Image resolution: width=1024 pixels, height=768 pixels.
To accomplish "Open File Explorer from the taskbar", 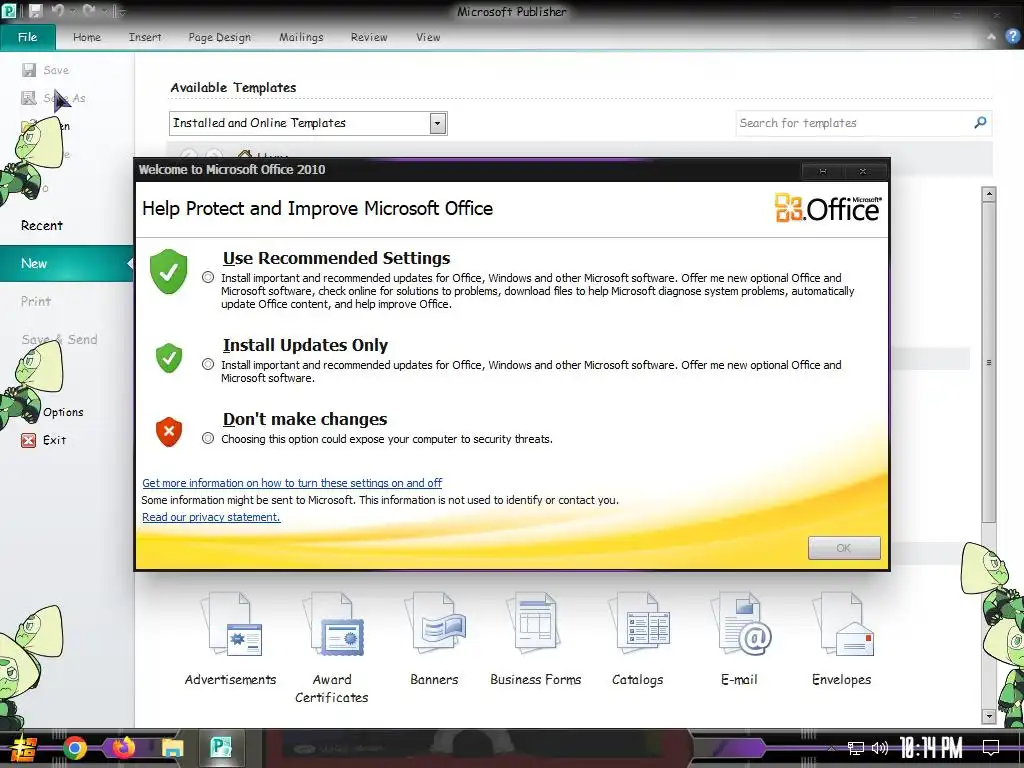I will point(172,748).
